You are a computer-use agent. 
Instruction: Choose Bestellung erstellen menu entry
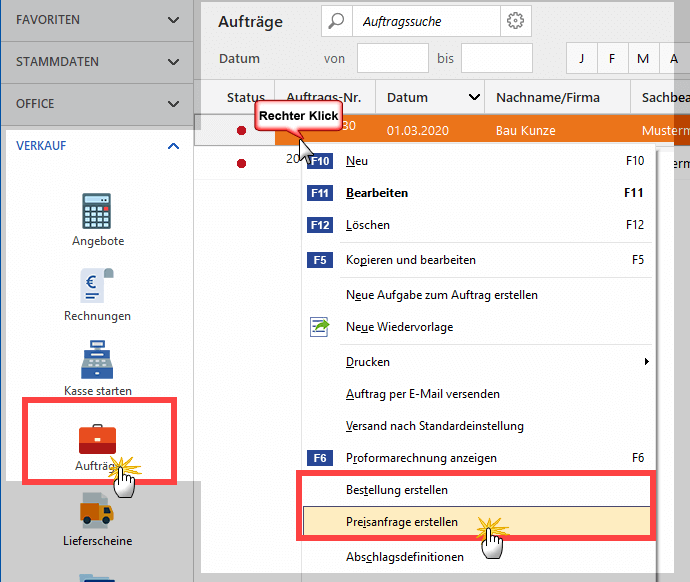coord(397,490)
